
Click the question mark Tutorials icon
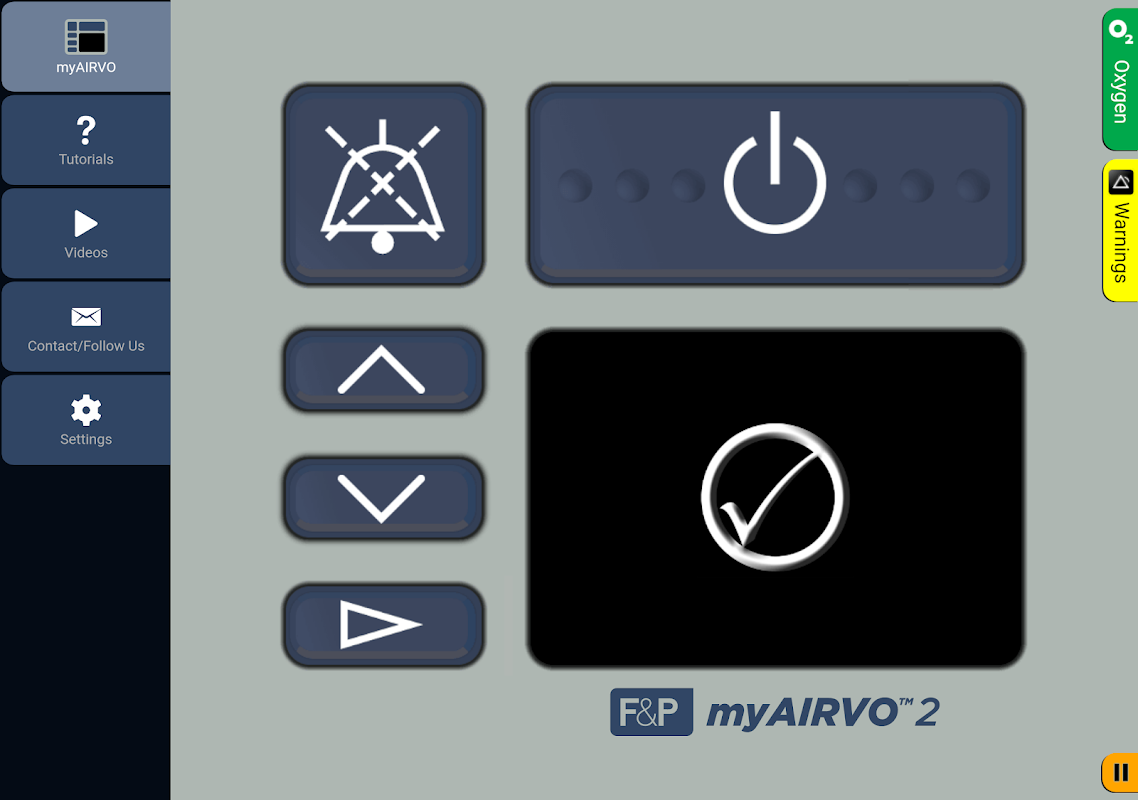(86, 131)
